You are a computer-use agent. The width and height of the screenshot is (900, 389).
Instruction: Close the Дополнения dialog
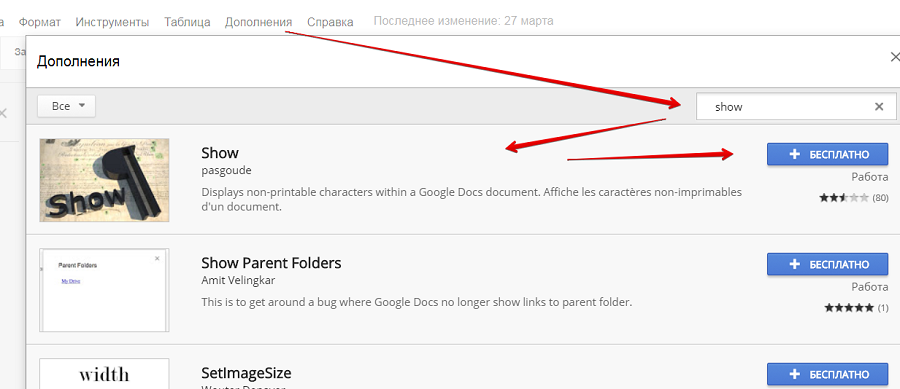tap(894, 57)
